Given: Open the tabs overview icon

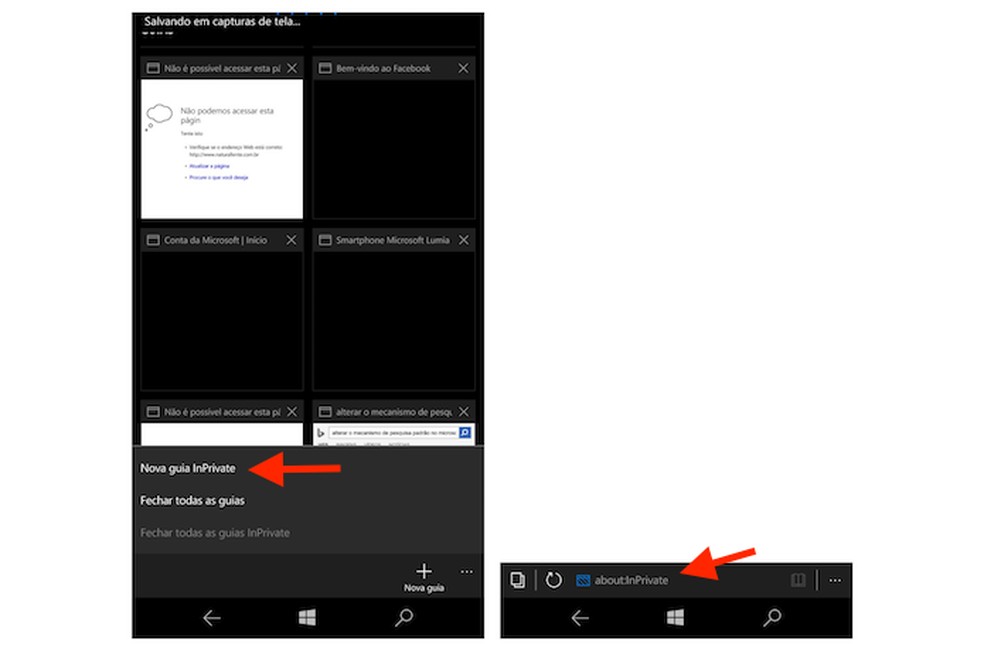Looking at the screenshot, I should pos(518,578).
